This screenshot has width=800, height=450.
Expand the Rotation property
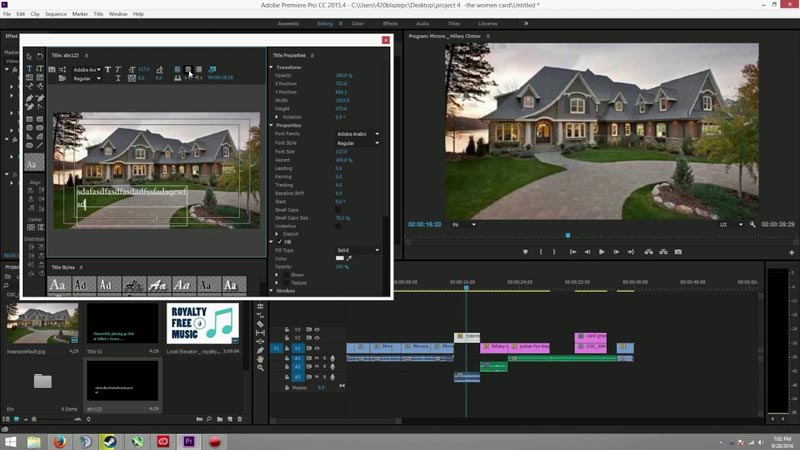coord(277,117)
